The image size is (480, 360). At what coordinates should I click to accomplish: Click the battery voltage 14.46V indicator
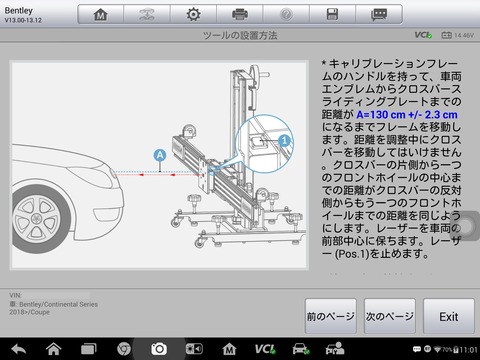coord(457,35)
